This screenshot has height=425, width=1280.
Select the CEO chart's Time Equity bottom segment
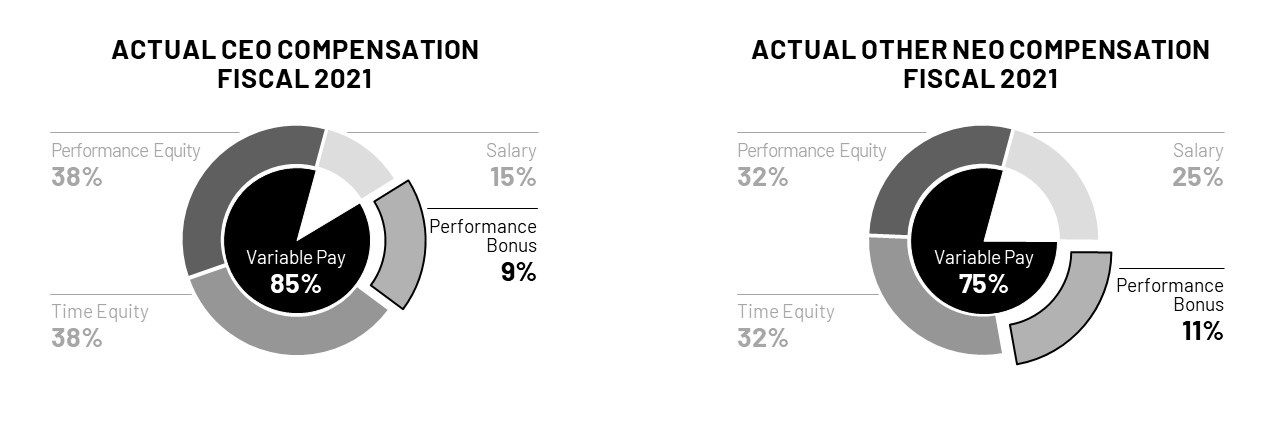point(290,328)
